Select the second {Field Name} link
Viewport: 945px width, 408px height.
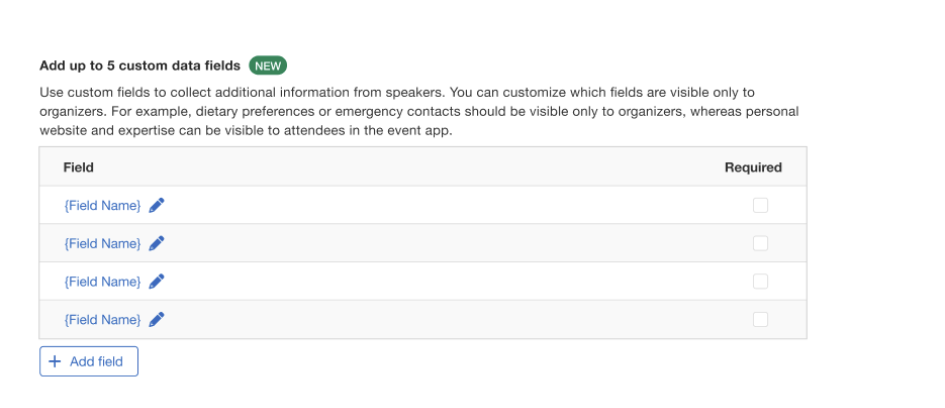[x=102, y=243]
